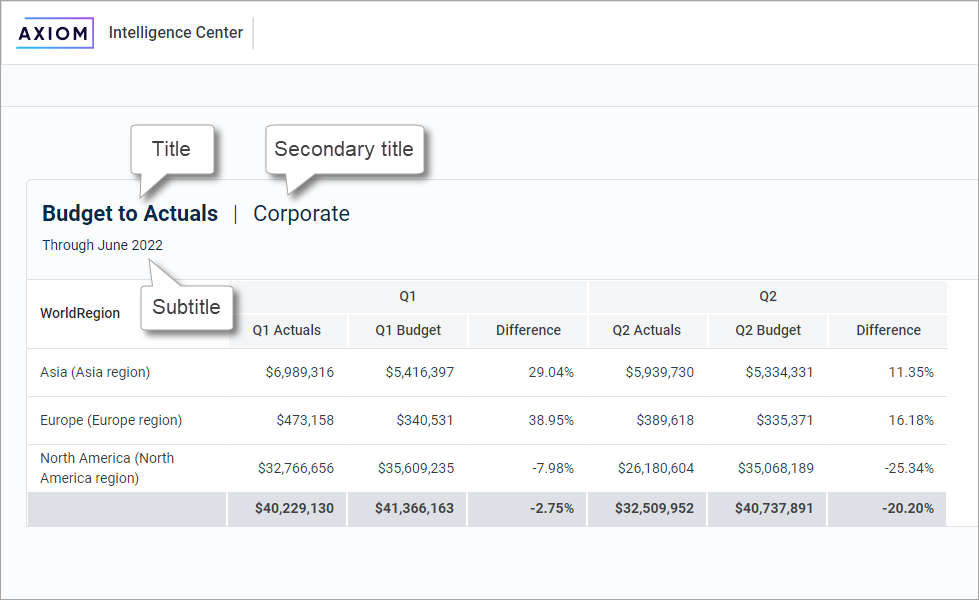Image resolution: width=979 pixels, height=600 pixels.
Task: Click the Title callout bubble
Action: coord(172,148)
